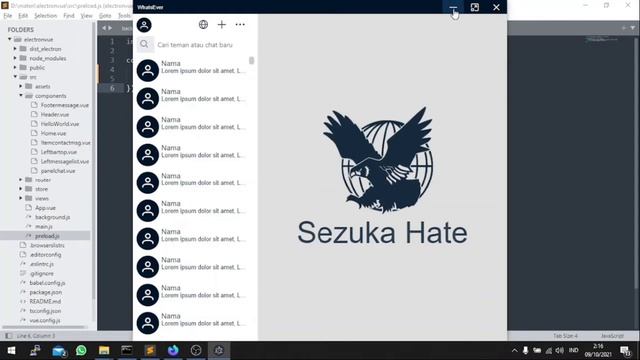Expand the router folder
Screen dimensions: 640x360
pyautogui.click(x=21, y=180)
